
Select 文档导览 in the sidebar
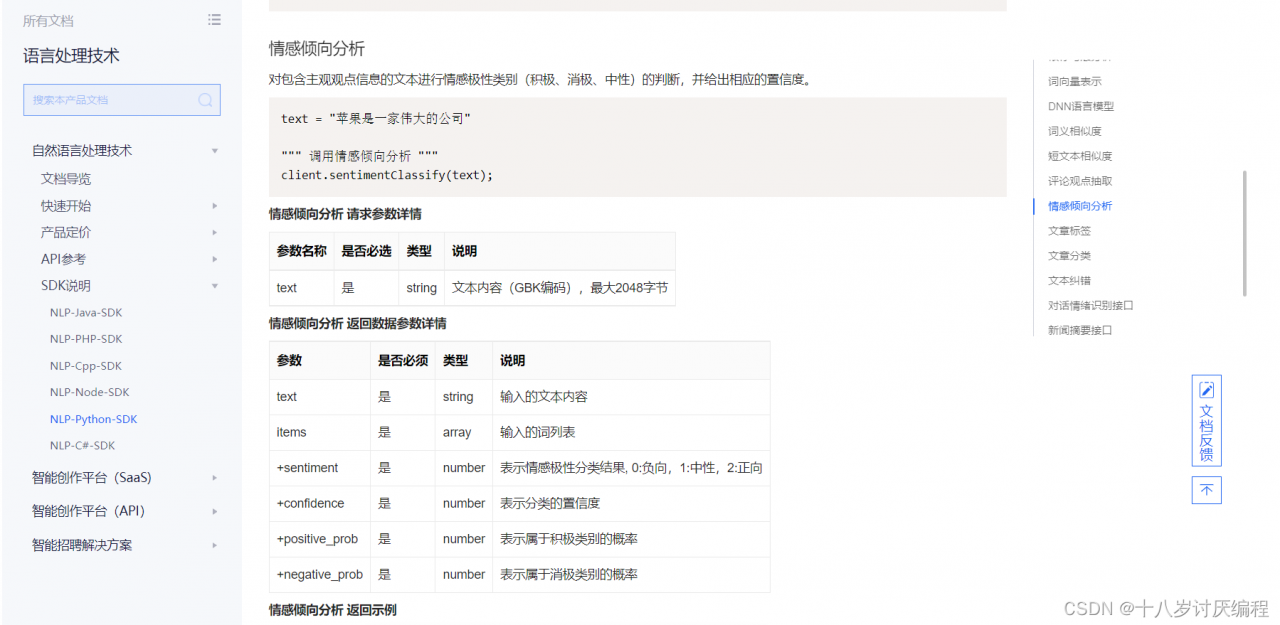tap(68, 178)
